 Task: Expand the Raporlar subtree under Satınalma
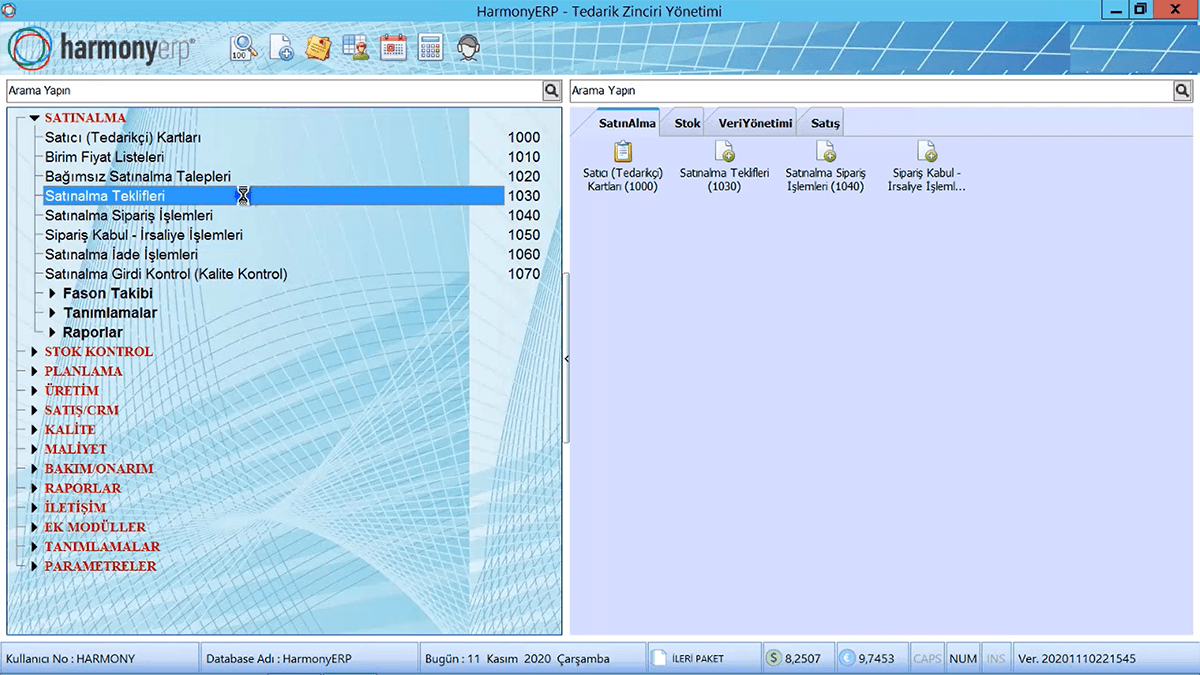[53, 332]
